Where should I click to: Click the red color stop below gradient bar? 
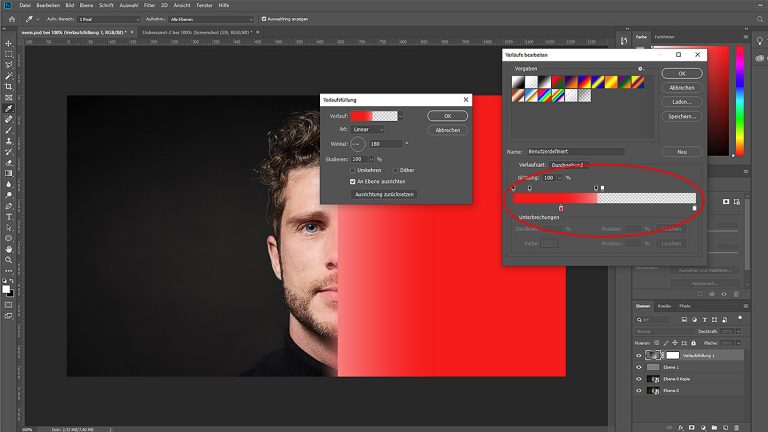[561, 209]
